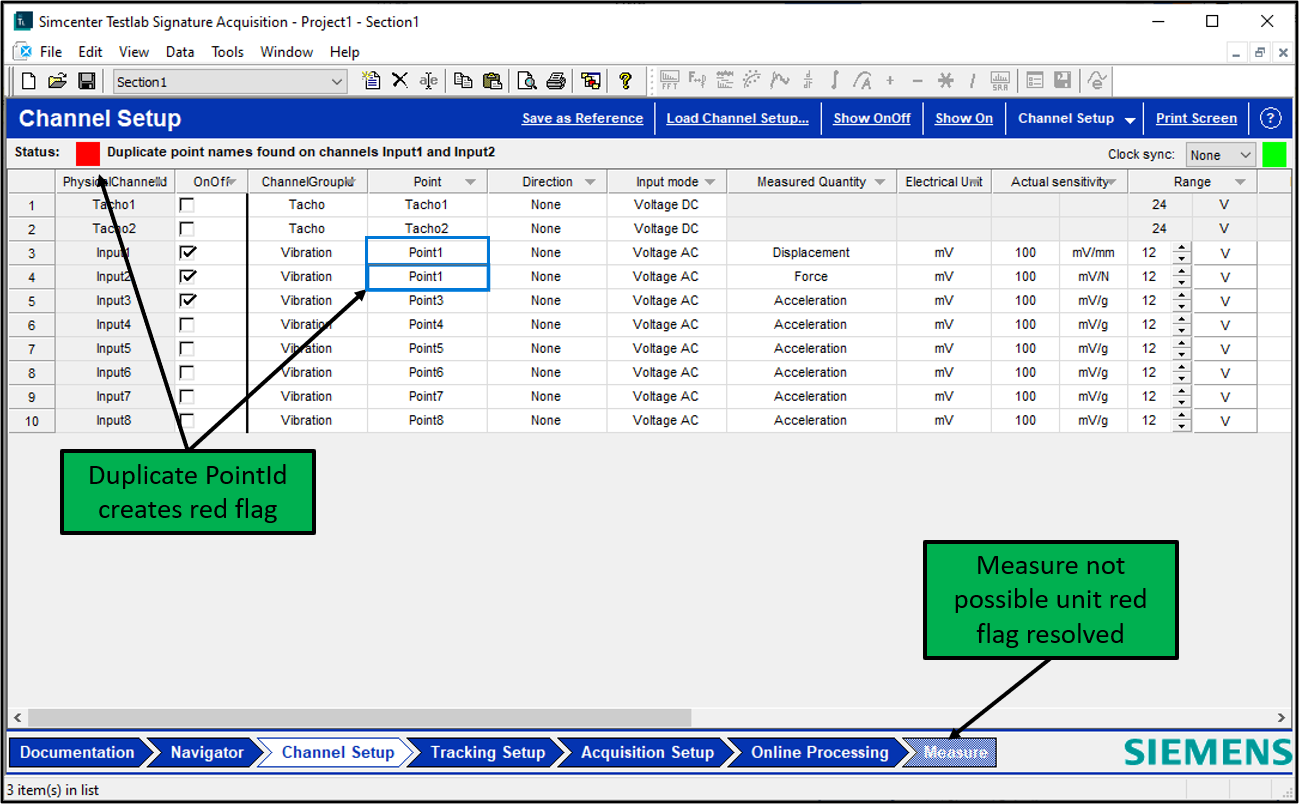Click the yellow question mark help icon
Image resolution: width=1299 pixels, height=804 pixels.
click(625, 81)
